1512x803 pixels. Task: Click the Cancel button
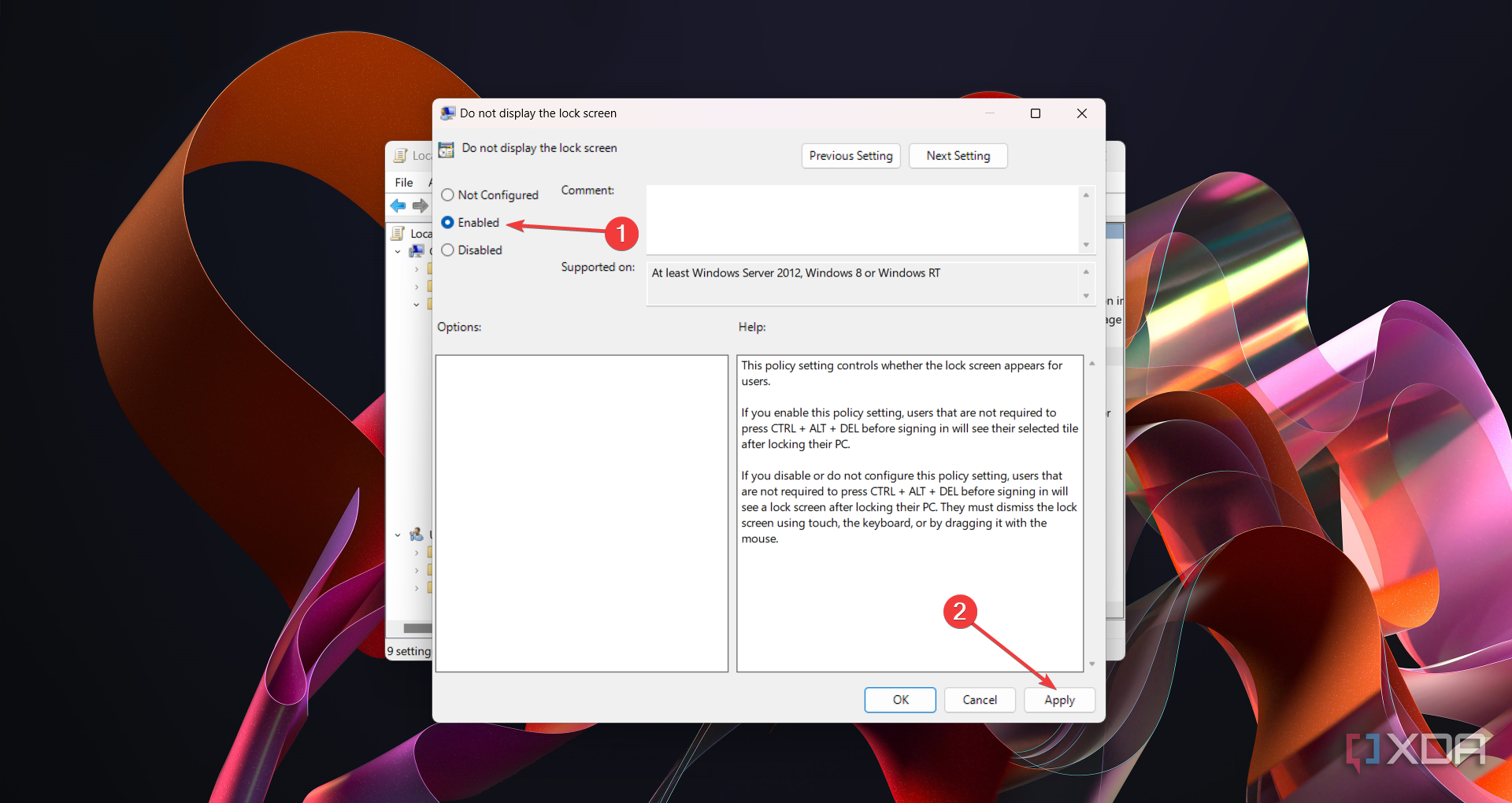(x=980, y=700)
